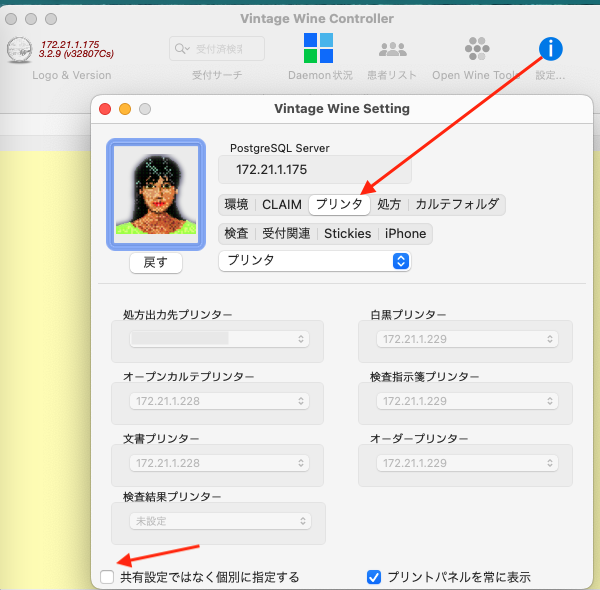The image size is (600, 590).
Task: Enable 共有設定ではなく個別に指定する checkbox
Action: click(107, 576)
